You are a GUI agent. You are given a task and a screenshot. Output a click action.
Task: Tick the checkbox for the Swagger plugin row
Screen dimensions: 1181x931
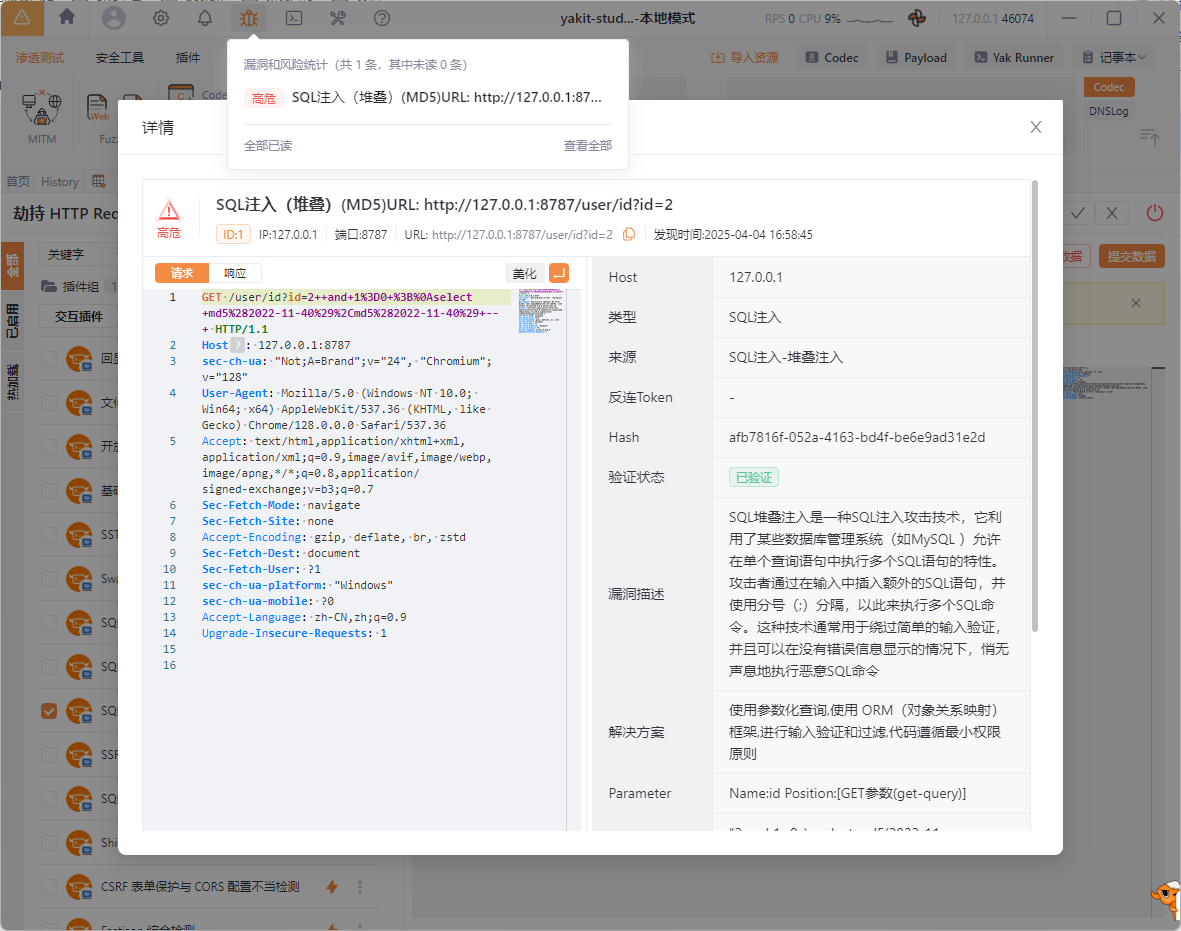[49, 579]
